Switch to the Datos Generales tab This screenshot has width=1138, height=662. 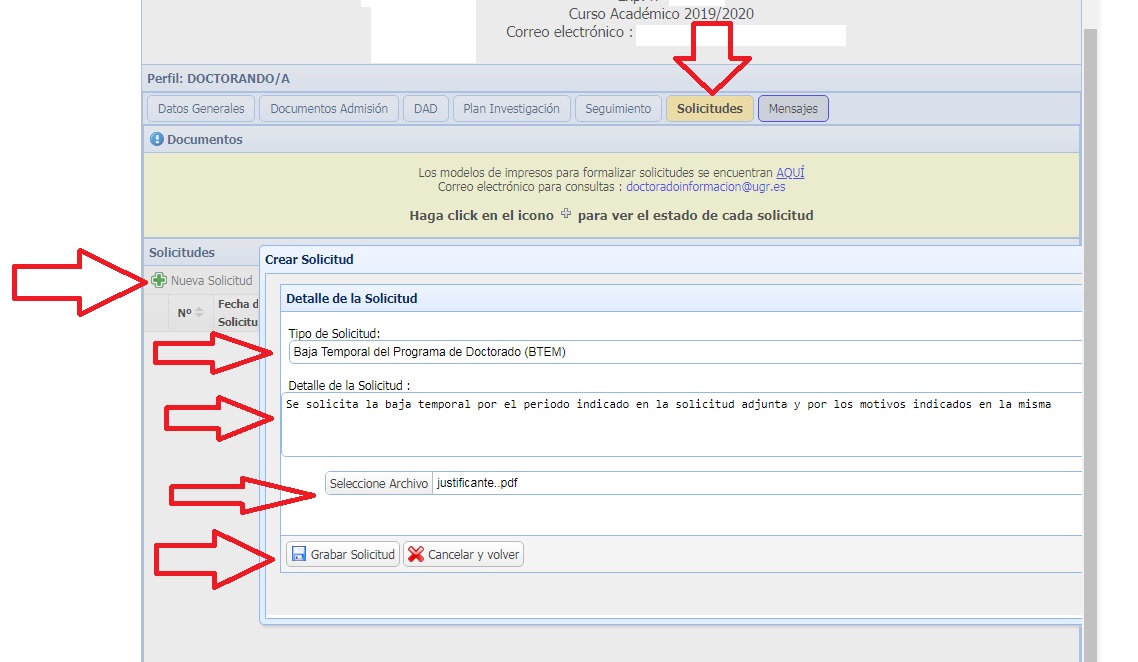pyautogui.click(x=201, y=109)
